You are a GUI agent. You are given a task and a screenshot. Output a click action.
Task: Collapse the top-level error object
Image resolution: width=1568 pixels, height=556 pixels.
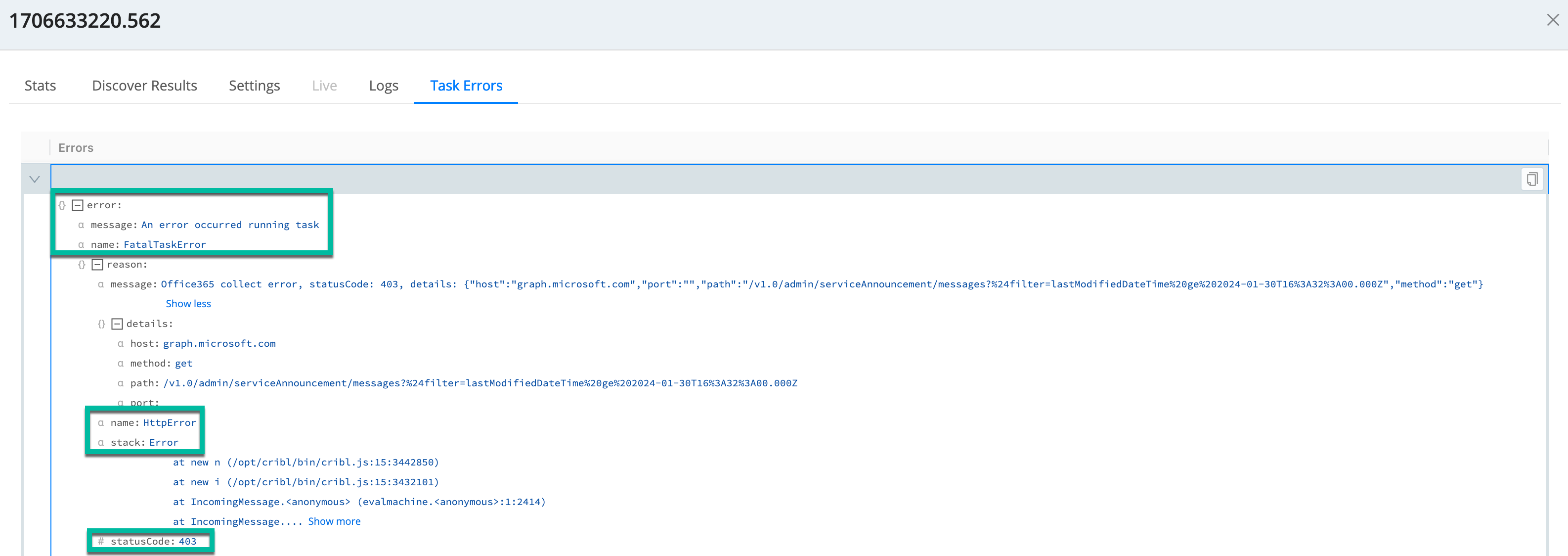point(77,205)
